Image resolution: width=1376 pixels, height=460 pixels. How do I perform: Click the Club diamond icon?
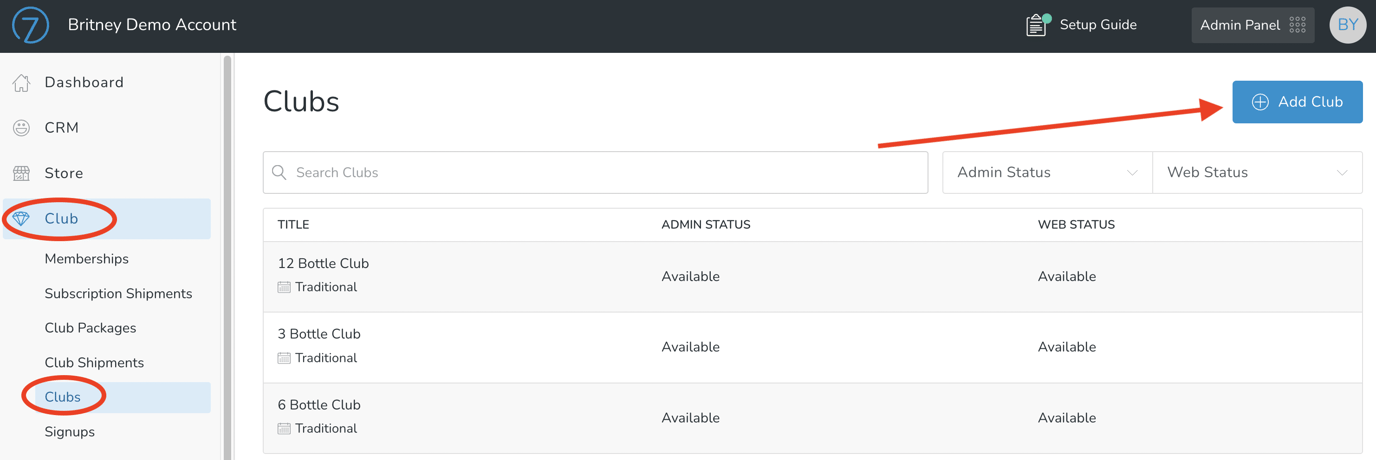pyautogui.click(x=21, y=219)
